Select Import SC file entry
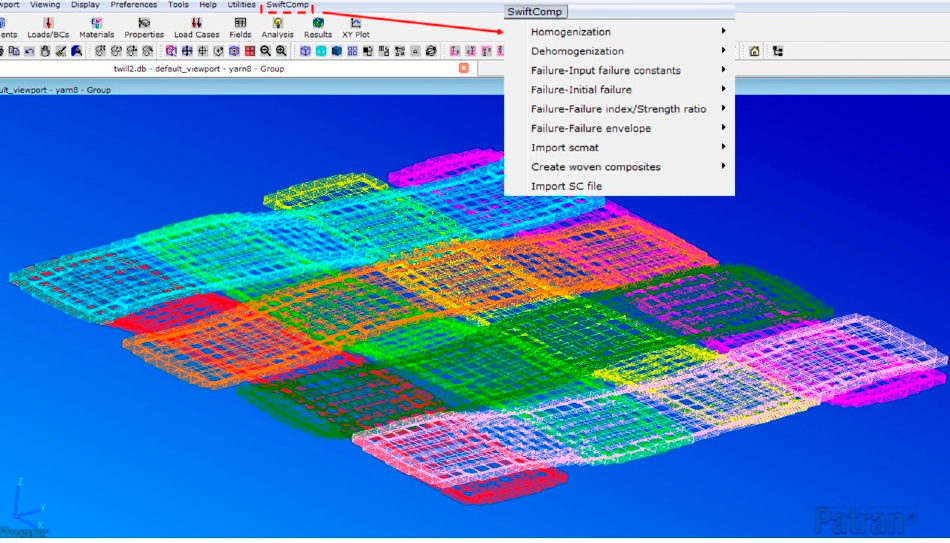This screenshot has height=543, width=950. (x=566, y=186)
